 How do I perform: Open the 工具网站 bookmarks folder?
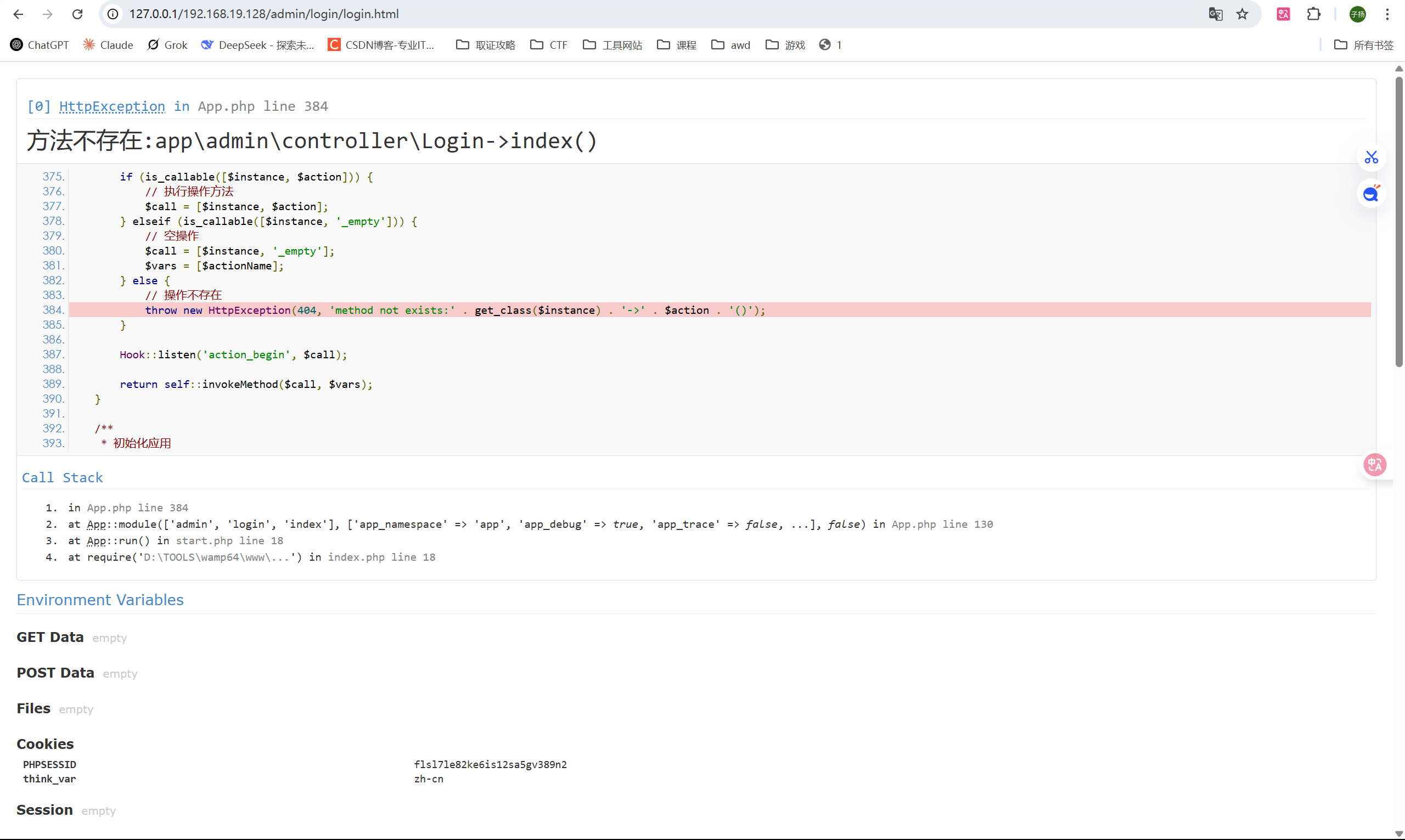tap(612, 45)
